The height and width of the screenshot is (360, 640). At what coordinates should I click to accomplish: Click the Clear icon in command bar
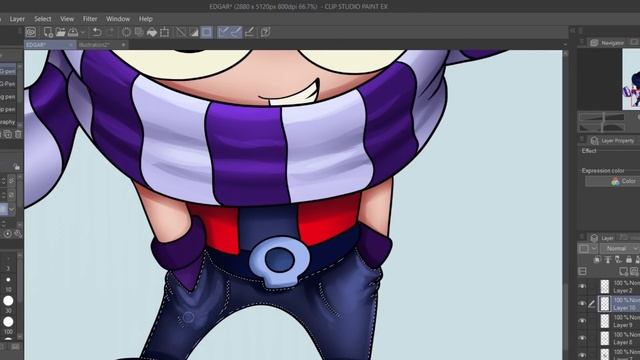pos(127,32)
